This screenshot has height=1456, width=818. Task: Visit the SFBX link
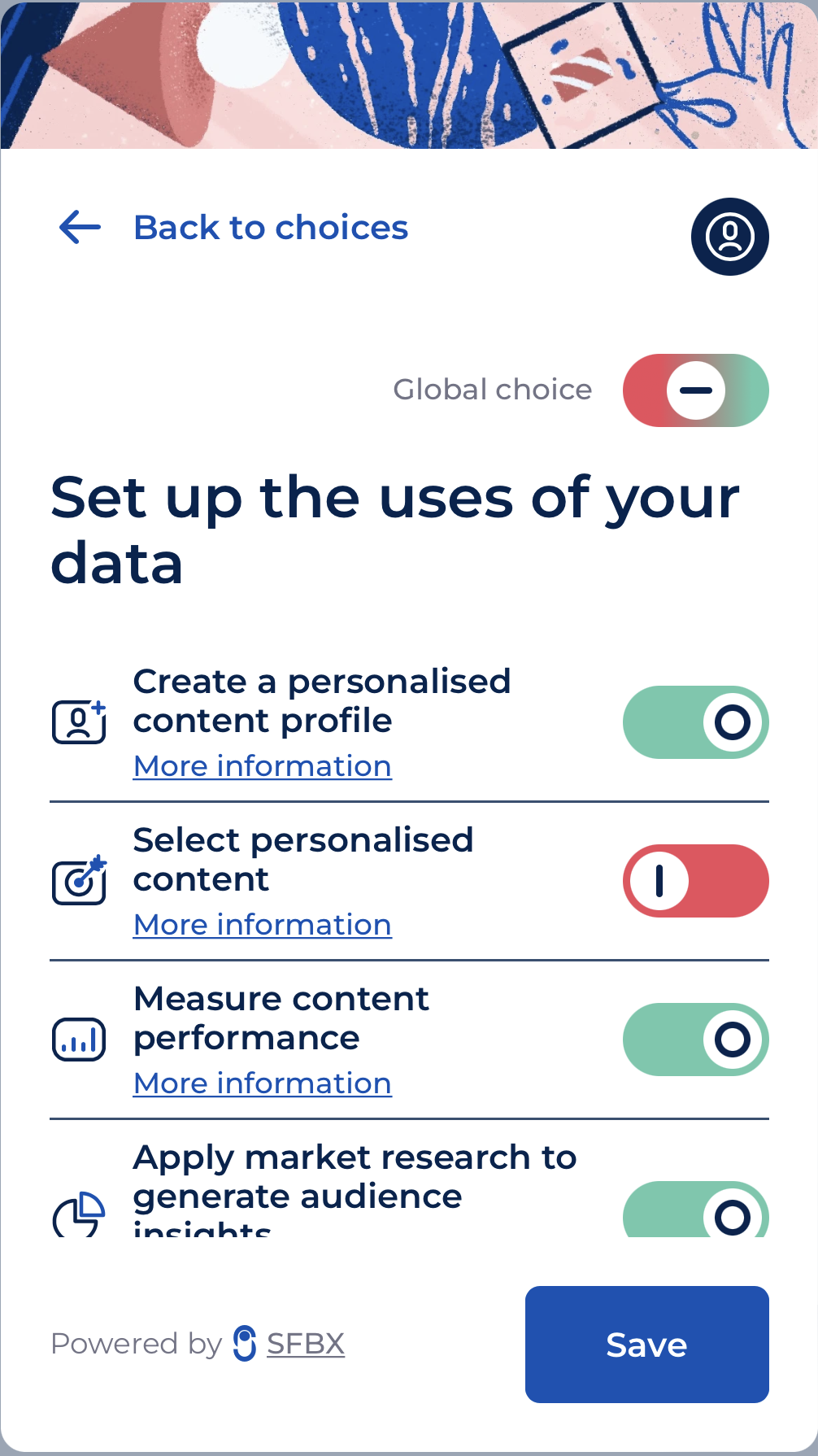(x=306, y=1344)
